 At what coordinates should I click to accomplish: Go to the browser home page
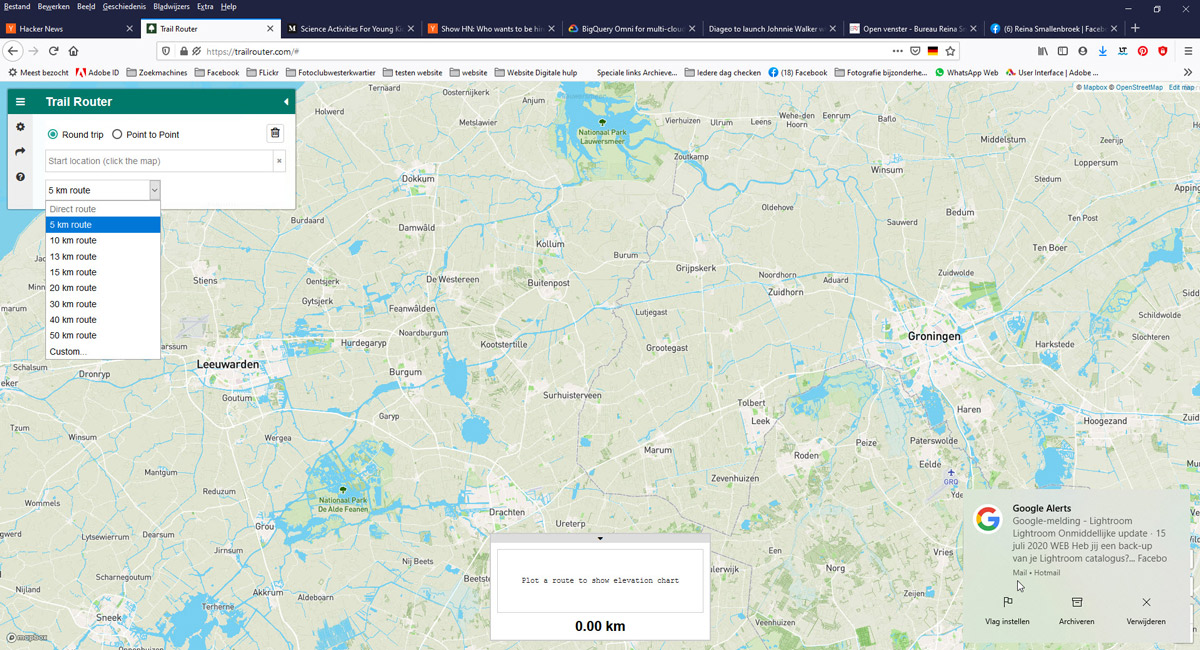pos(74,51)
